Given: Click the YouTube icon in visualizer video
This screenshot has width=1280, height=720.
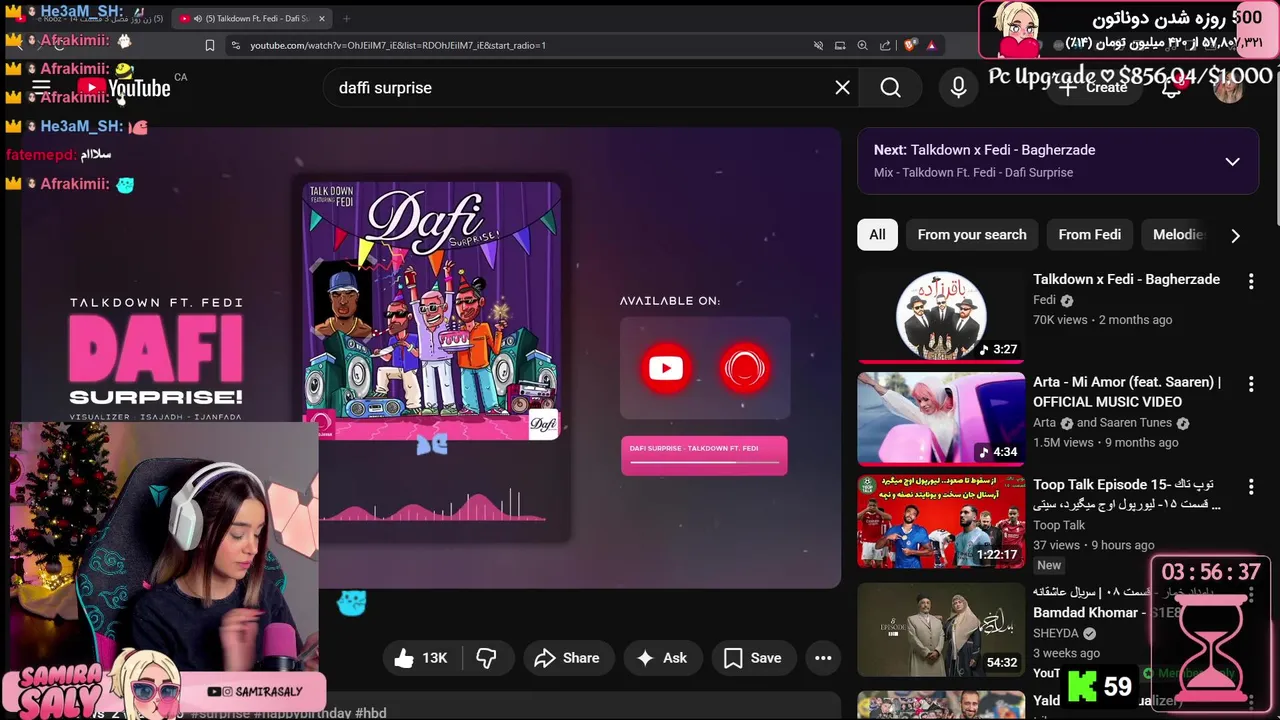Looking at the screenshot, I should tap(666, 368).
